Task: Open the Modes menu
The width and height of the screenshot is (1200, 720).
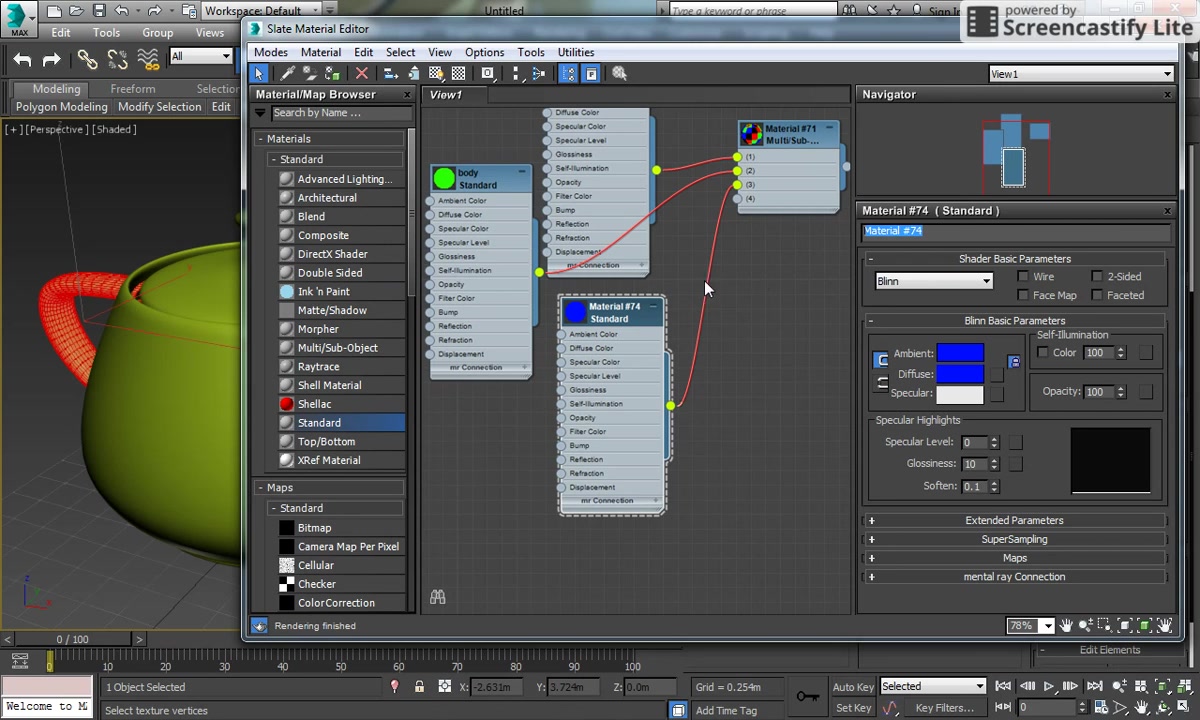Action: pos(270,52)
